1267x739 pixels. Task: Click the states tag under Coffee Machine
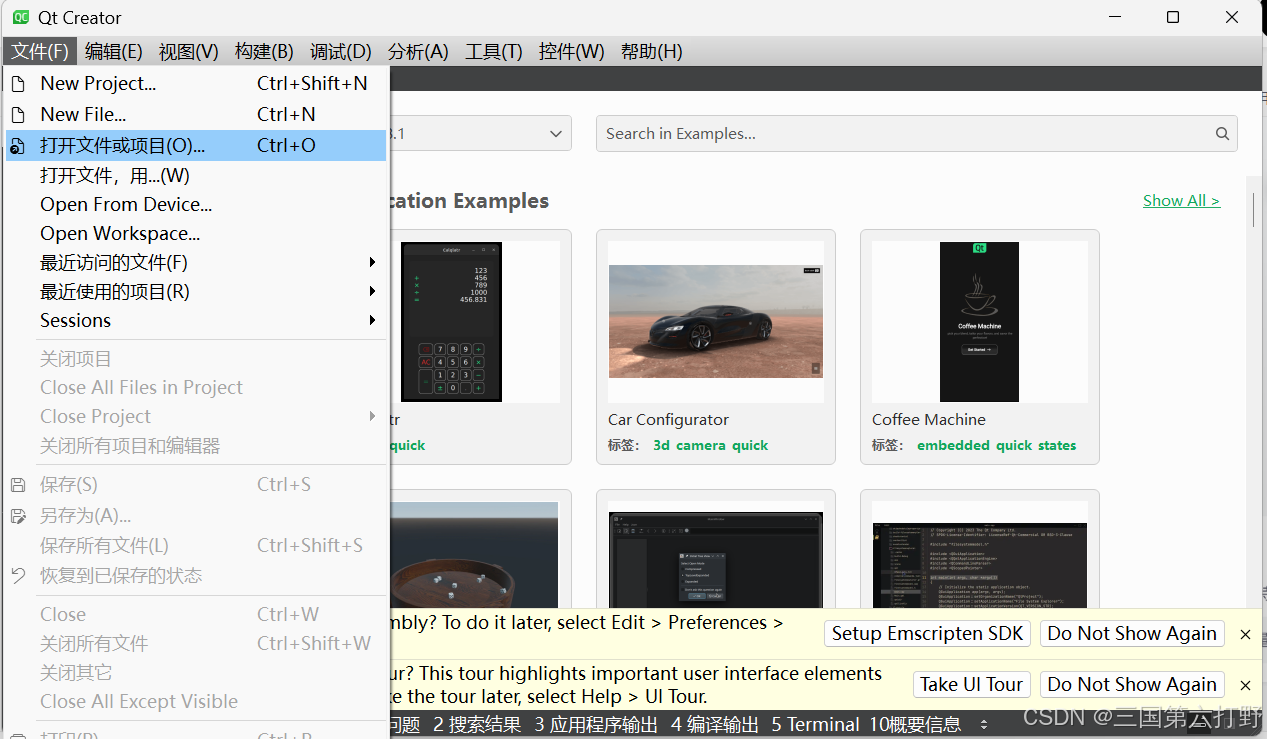coord(1056,446)
